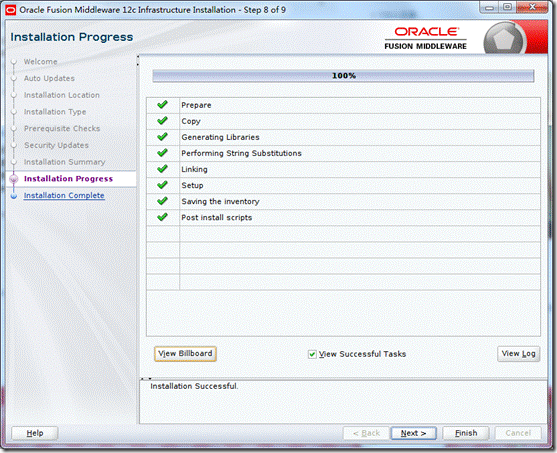Click the Installation Successful message
The image size is (557, 453).
[194, 386]
